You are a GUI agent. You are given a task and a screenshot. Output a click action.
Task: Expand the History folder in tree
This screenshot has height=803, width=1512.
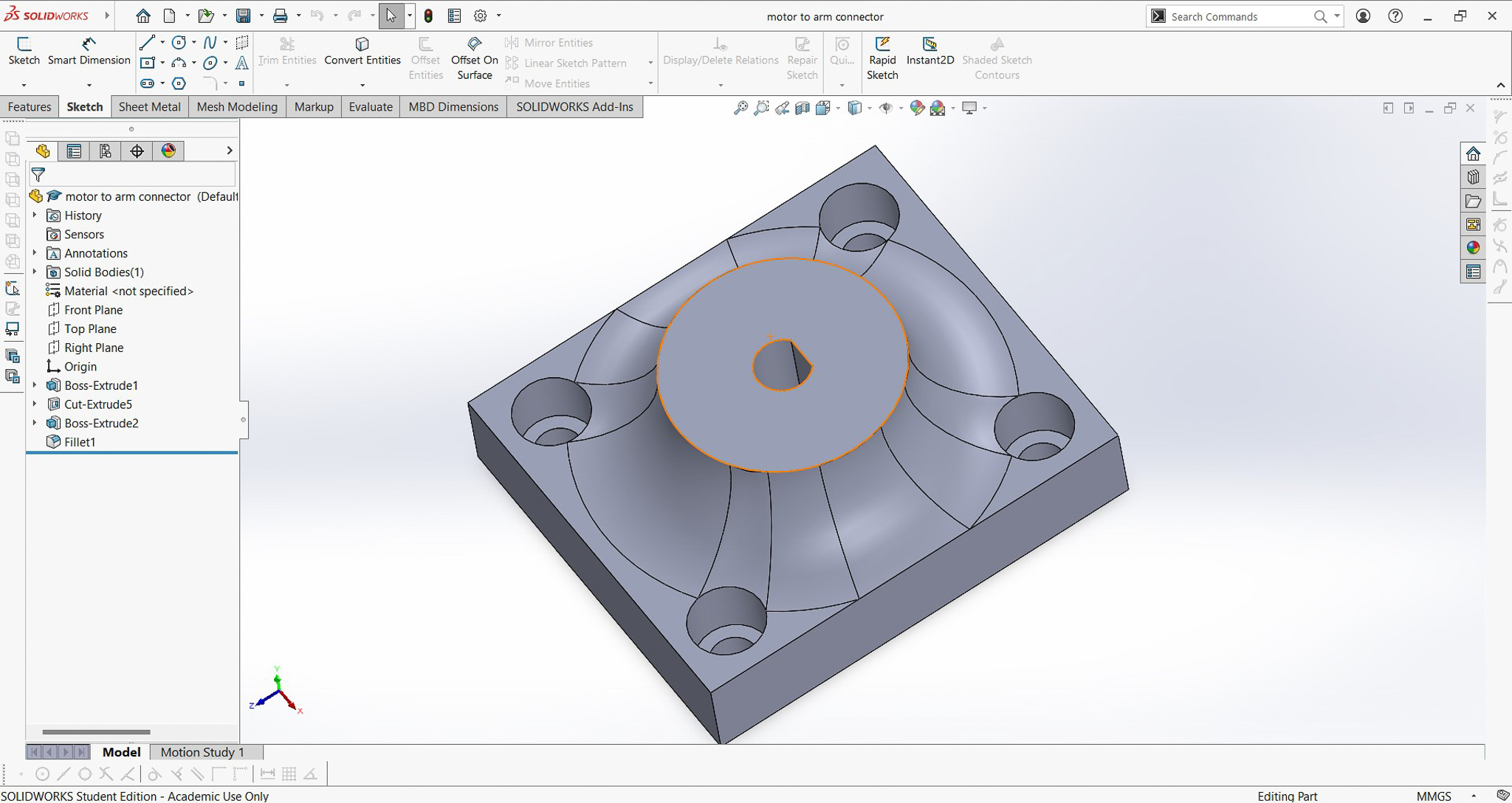[35, 215]
